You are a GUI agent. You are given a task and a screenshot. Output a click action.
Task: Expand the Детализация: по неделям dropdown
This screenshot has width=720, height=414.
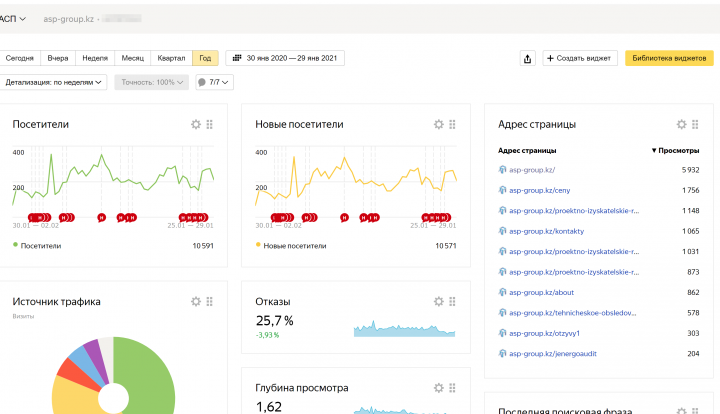pos(55,82)
